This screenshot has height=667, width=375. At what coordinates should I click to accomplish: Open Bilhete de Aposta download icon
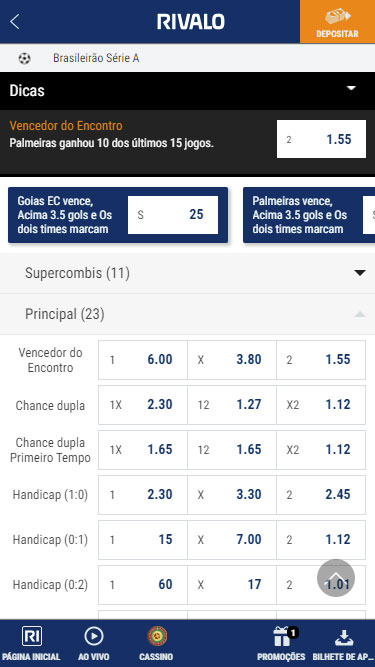(344, 637)
